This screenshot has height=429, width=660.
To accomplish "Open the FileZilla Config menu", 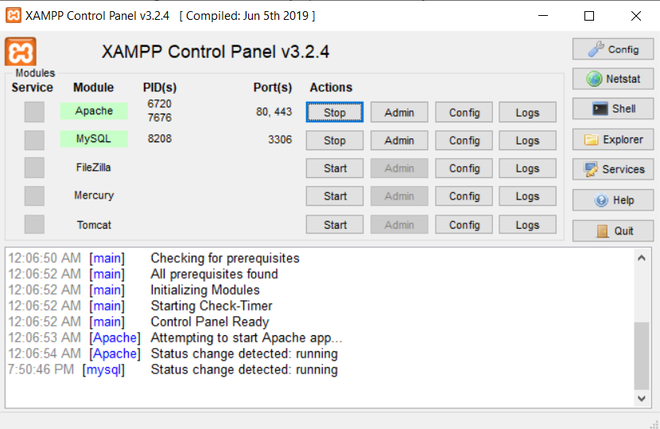I will pyautogui.click(x=464, y=168).
